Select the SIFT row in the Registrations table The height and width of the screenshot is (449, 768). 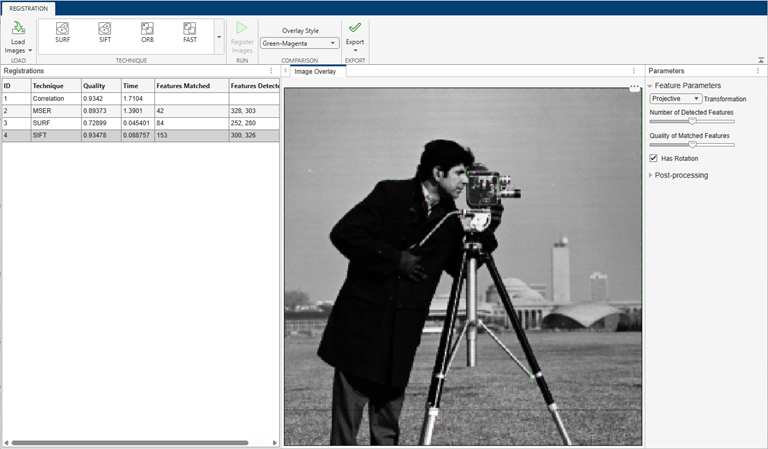(141, 135)
